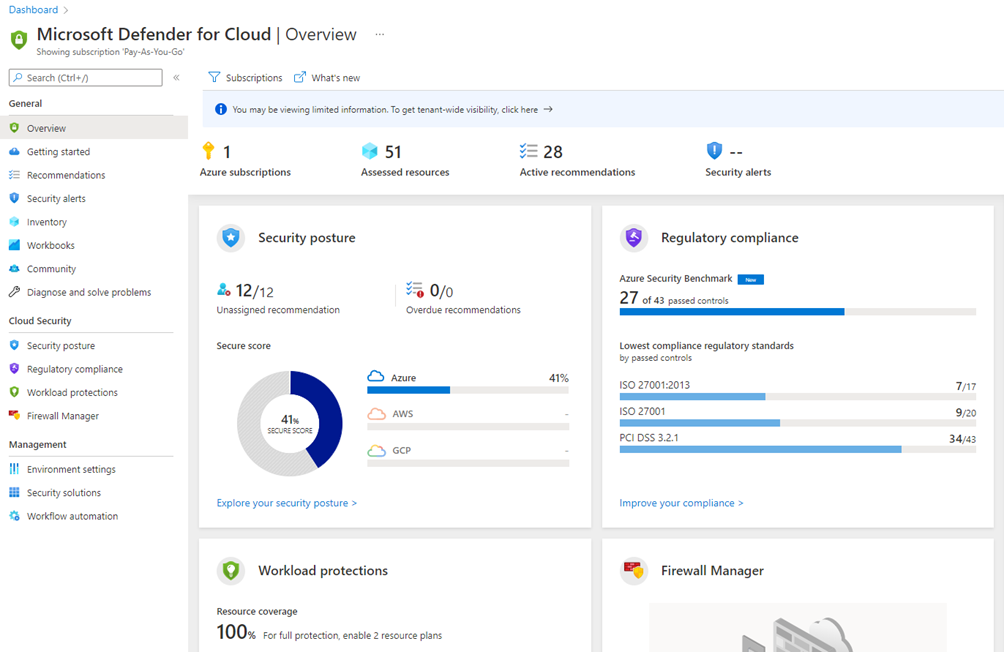
Task: Select the Security posture shield icon
Action: pyautogui.click(x=231, y=238)
